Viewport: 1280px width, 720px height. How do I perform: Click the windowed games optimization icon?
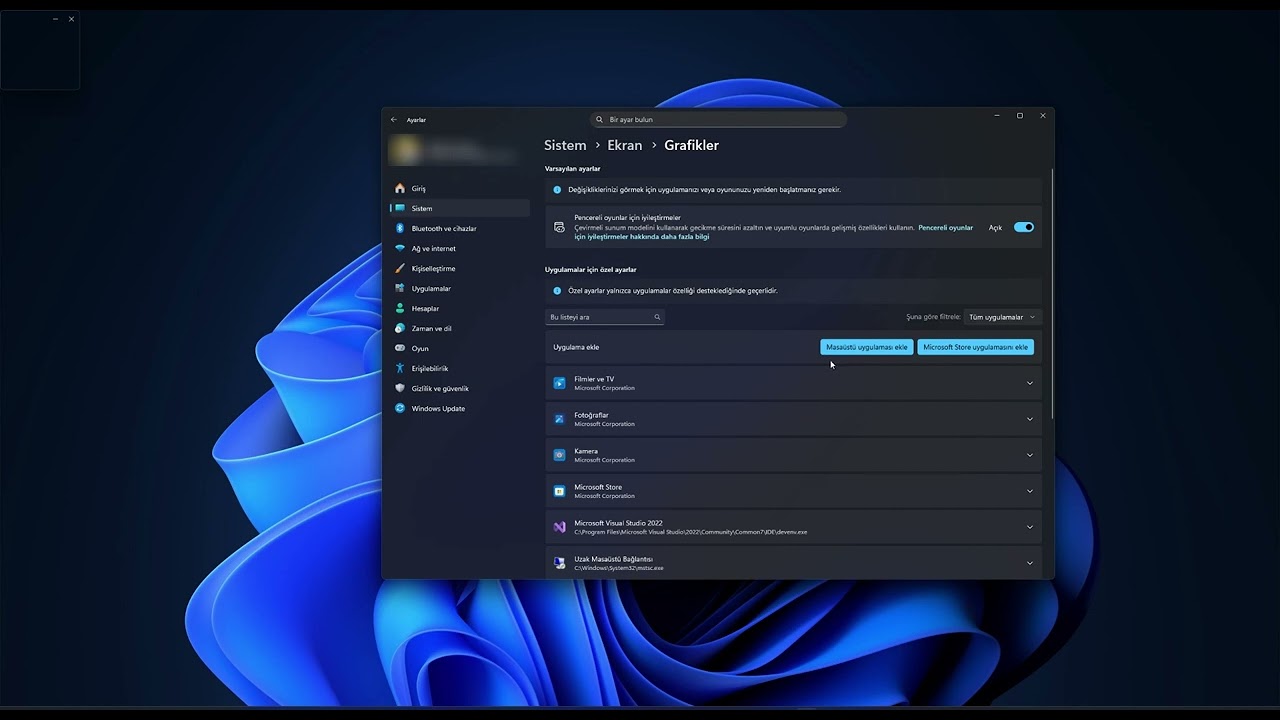click(x=559, y=227)
